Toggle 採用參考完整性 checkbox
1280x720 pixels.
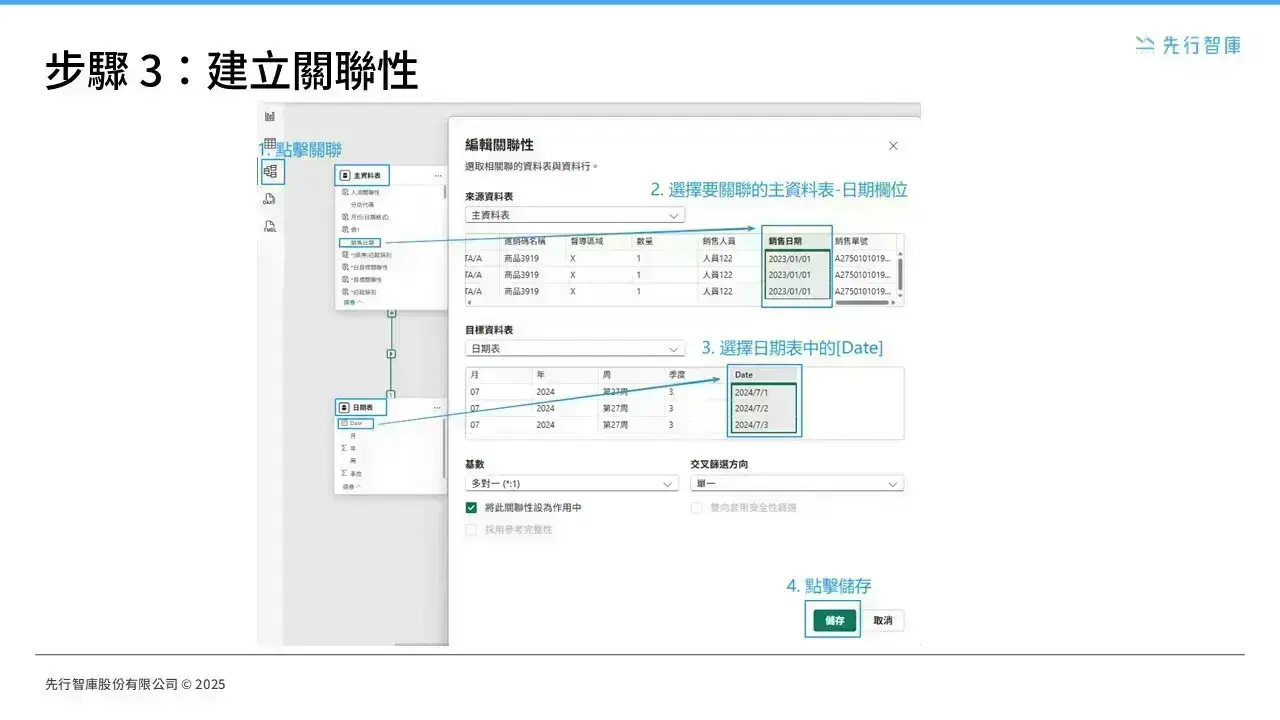click(472, 530)
